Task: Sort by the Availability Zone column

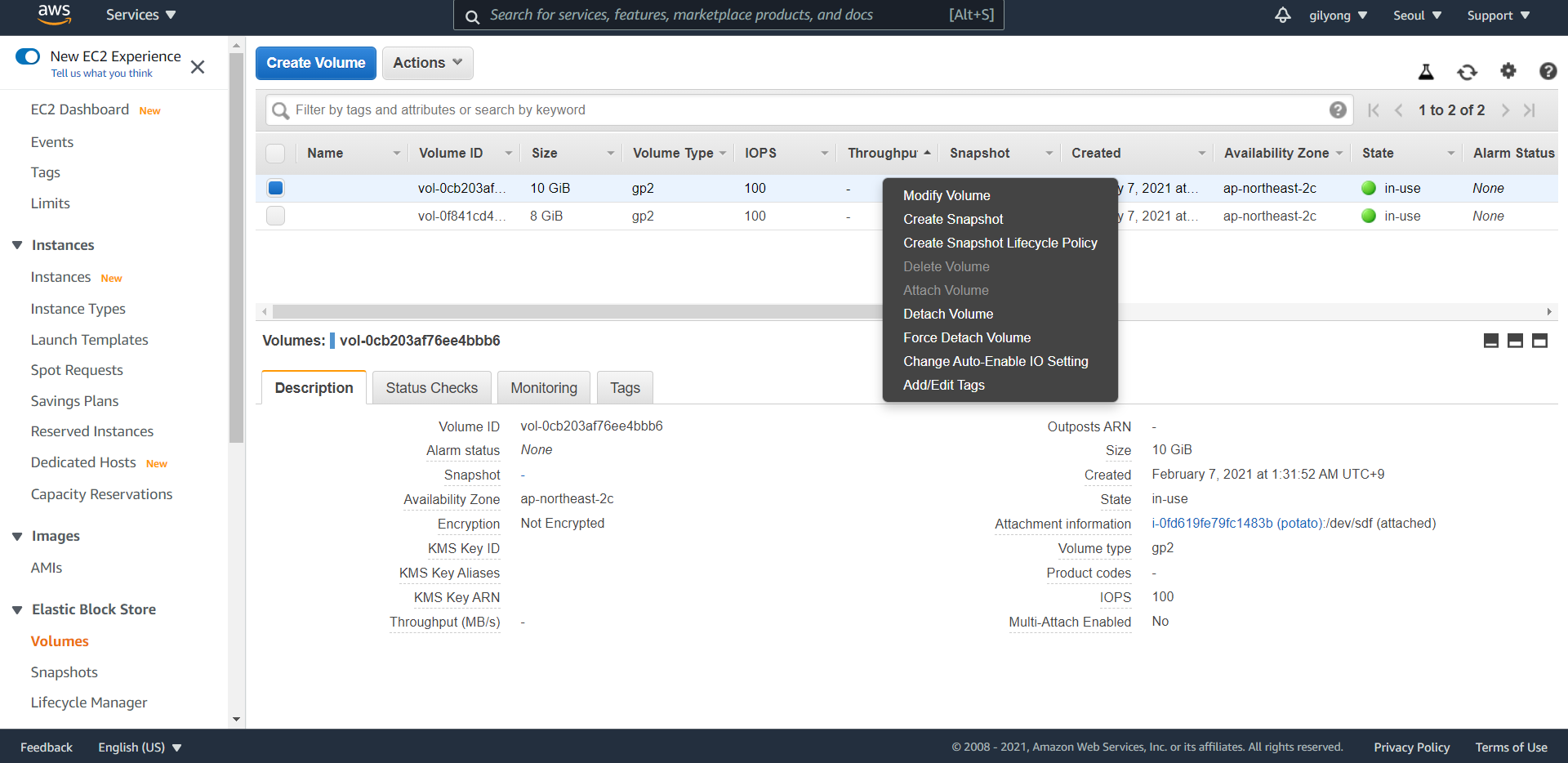Action: pyautogui.click(x=1276, y=153)
